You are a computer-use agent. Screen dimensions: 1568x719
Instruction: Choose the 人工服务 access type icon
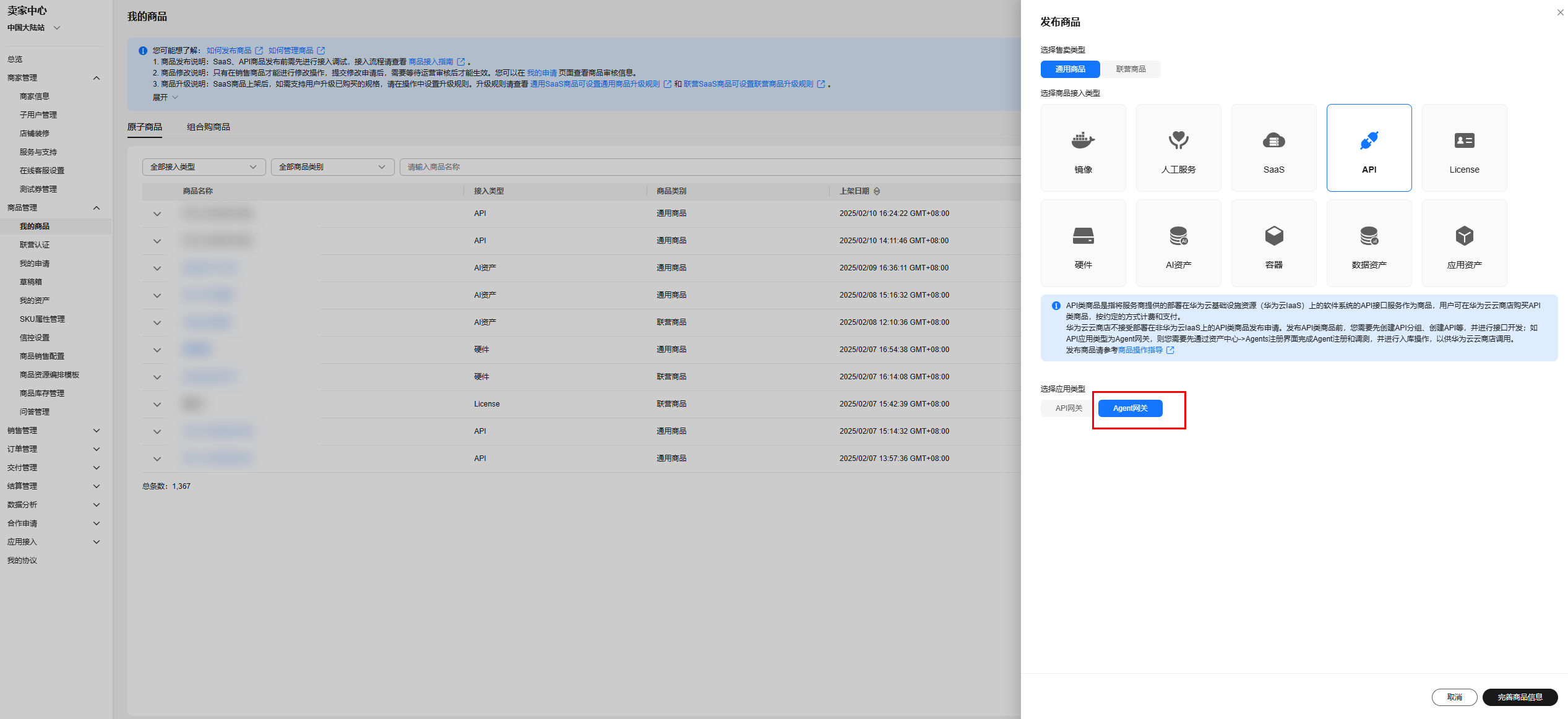pos(1178,148)
